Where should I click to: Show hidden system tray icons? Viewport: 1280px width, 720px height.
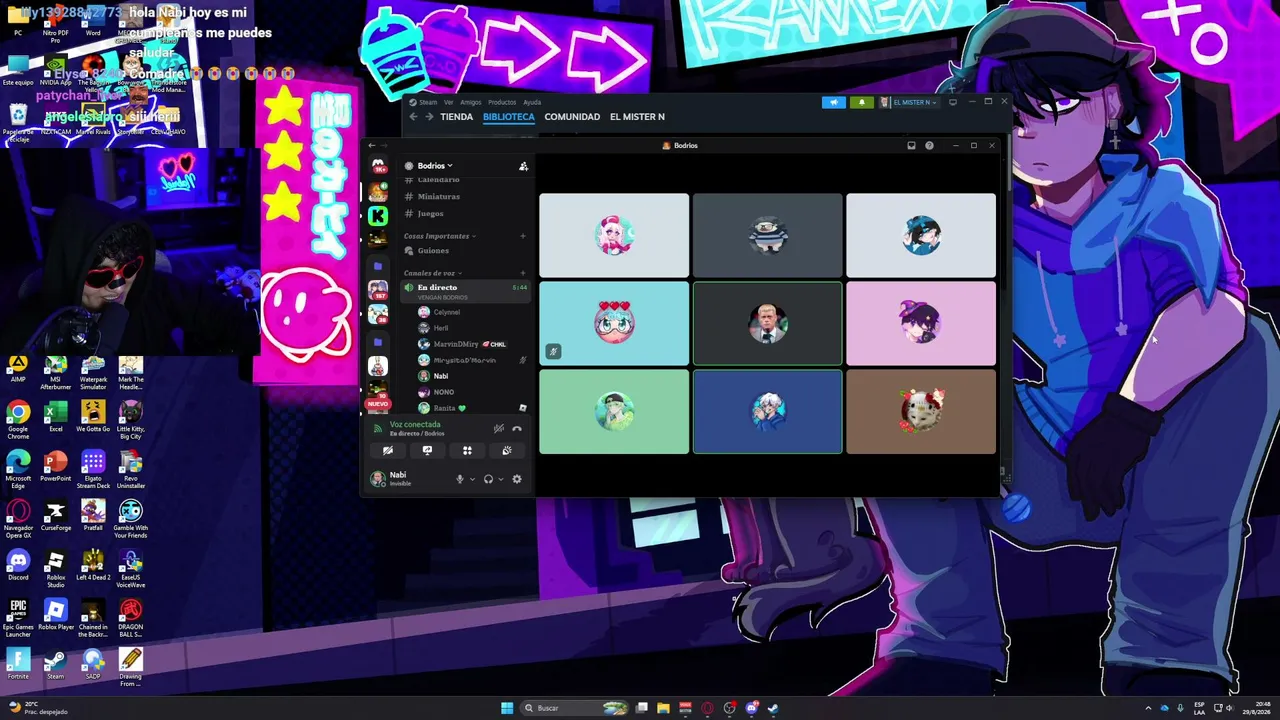pos(1148,708)
